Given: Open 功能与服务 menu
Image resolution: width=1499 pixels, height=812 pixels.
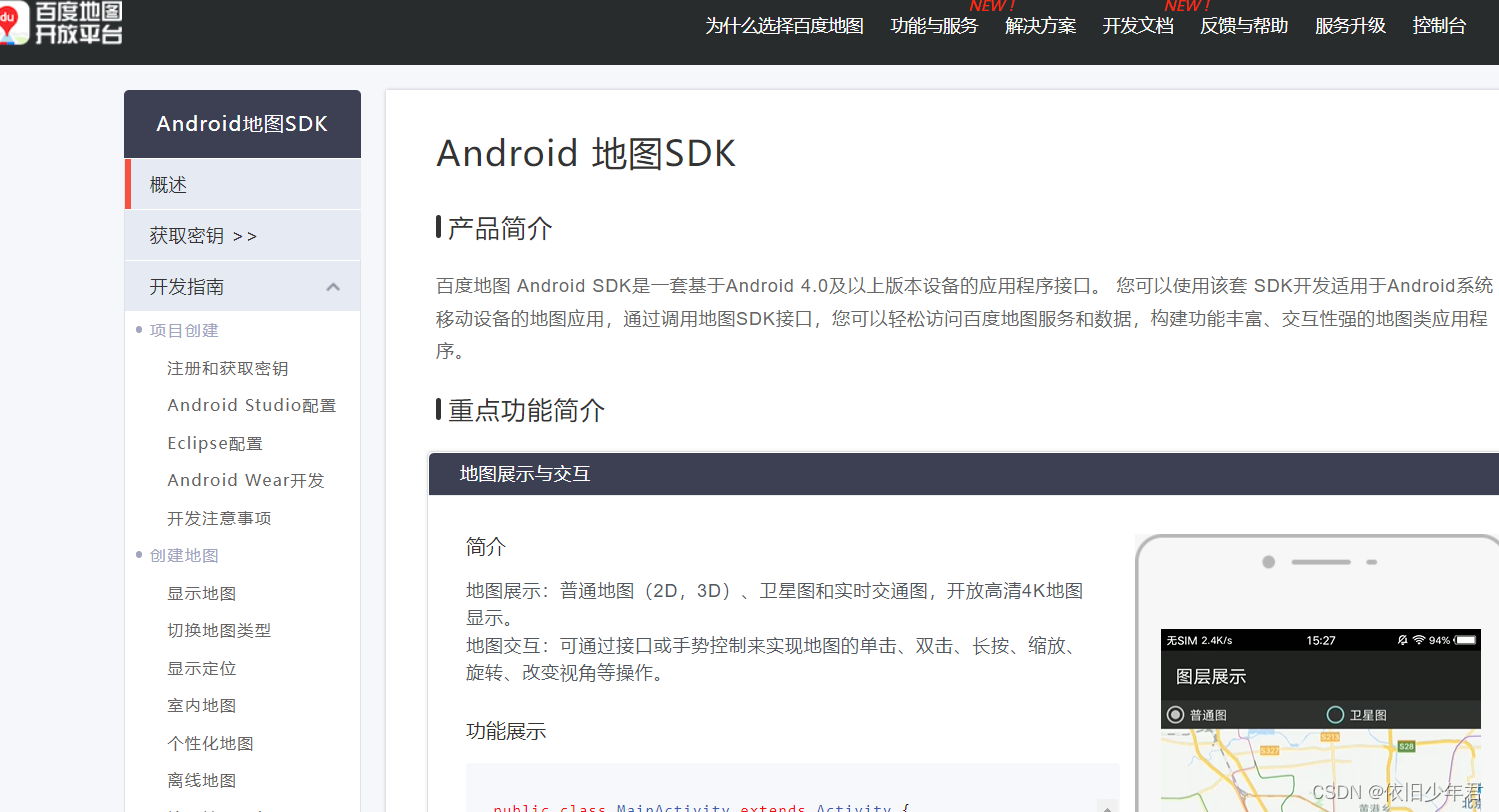Looking at the screenshot, I should [x=934, y=26].
